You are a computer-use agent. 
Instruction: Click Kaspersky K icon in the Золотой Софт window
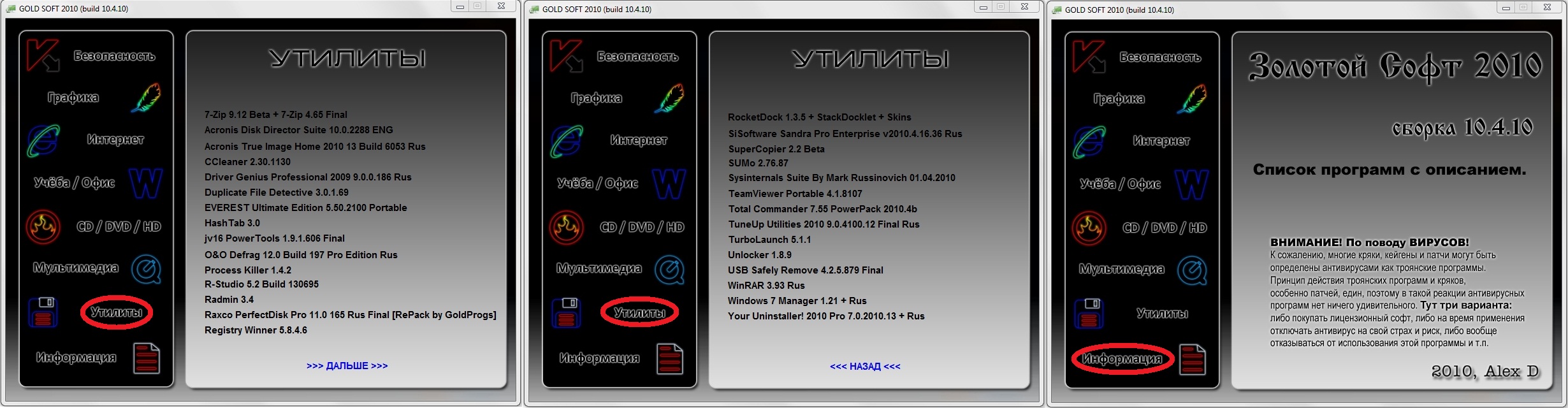point(1089,56)
